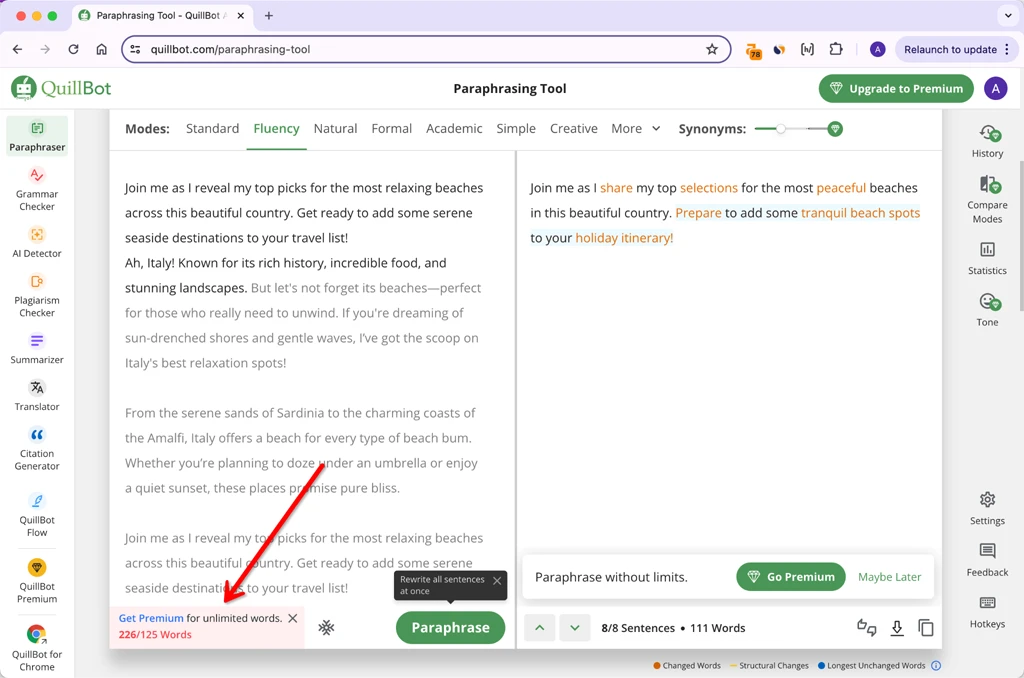Open Chrome extensions puzzle icon
Image resolution: width=1024 pixels, height=678 pixels.
click(x=836, y=49)
